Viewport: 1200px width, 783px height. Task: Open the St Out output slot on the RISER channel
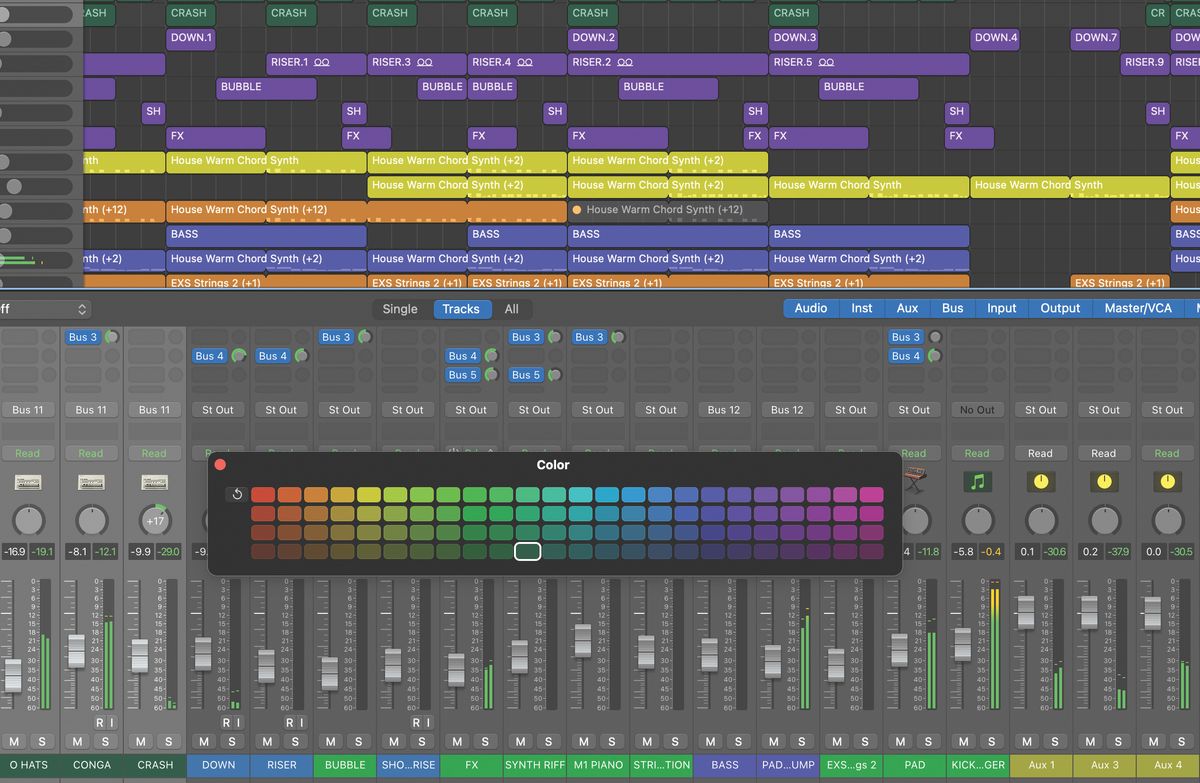pyautogui.click(x=281, y=409)
